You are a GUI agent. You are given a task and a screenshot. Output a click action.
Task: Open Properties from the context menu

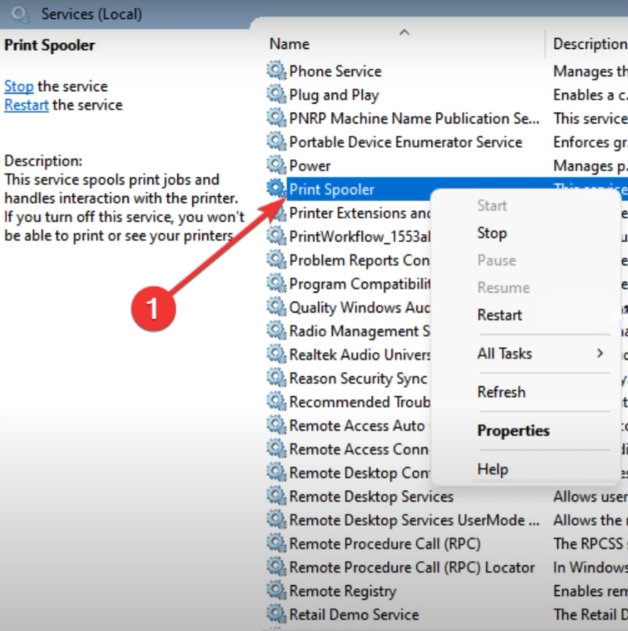513,431
